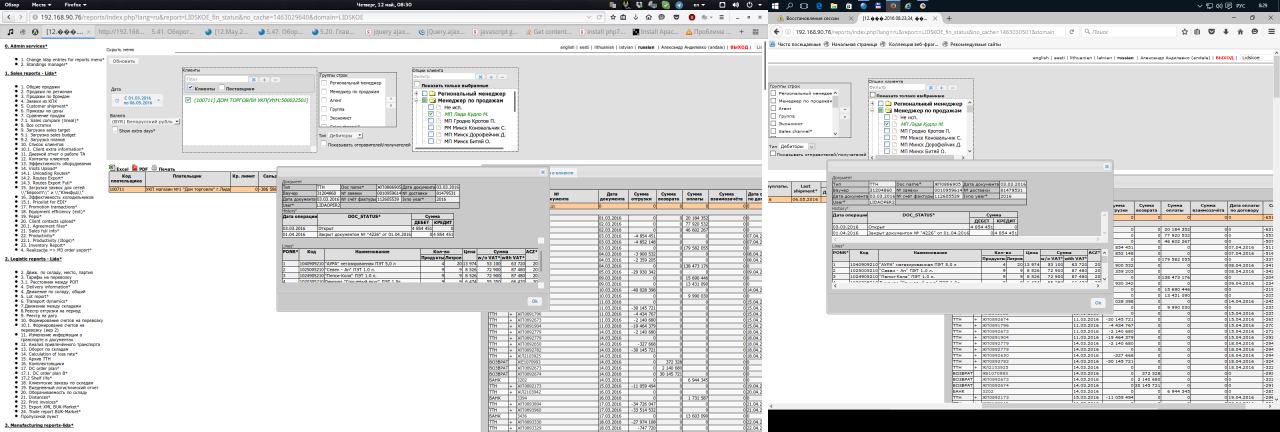Click ВЫХОД logout link in right window
This screenshot has width=1280, height=432.
tap(1224, 57)
